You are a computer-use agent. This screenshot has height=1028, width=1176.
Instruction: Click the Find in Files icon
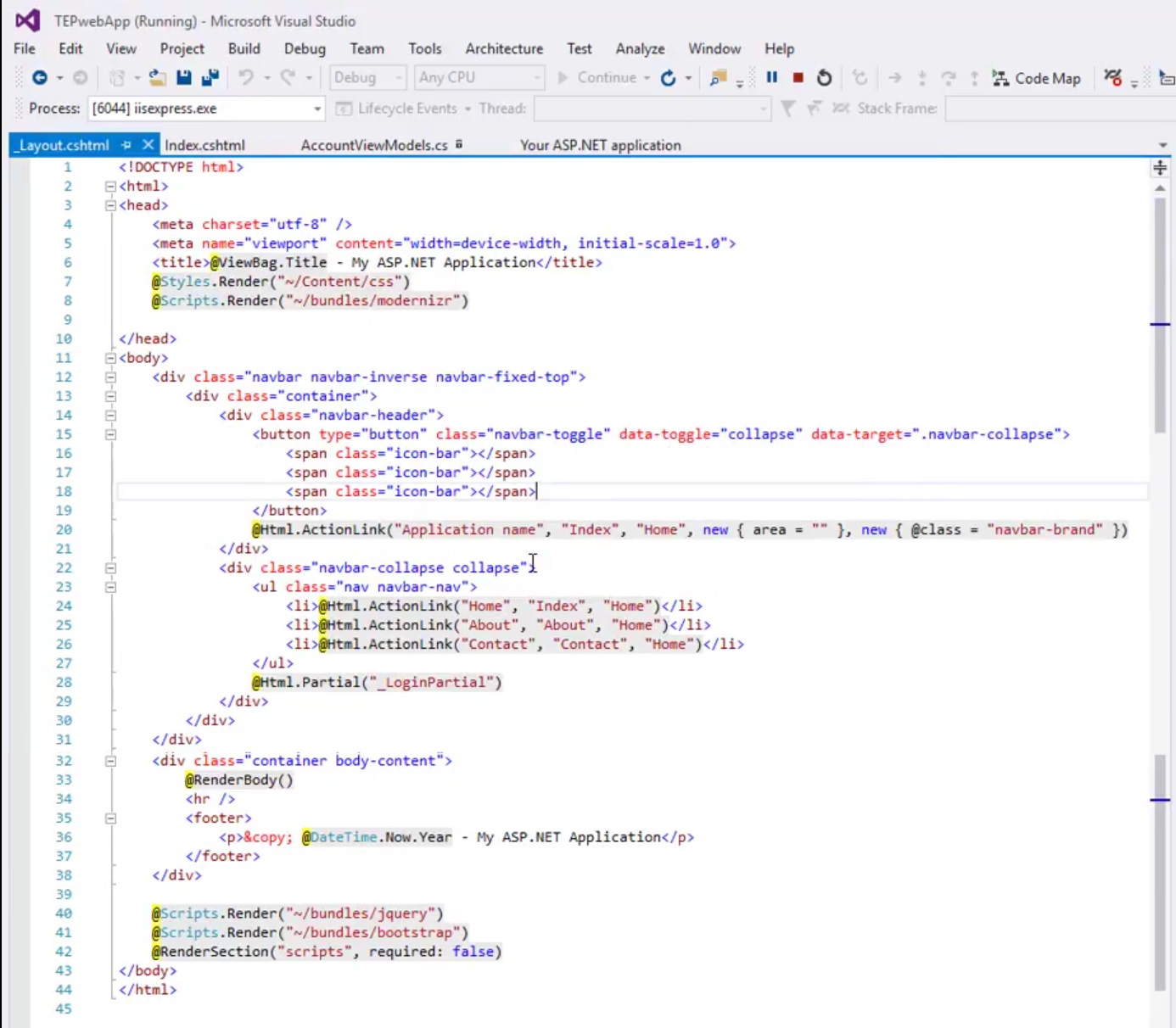(718, 78)
